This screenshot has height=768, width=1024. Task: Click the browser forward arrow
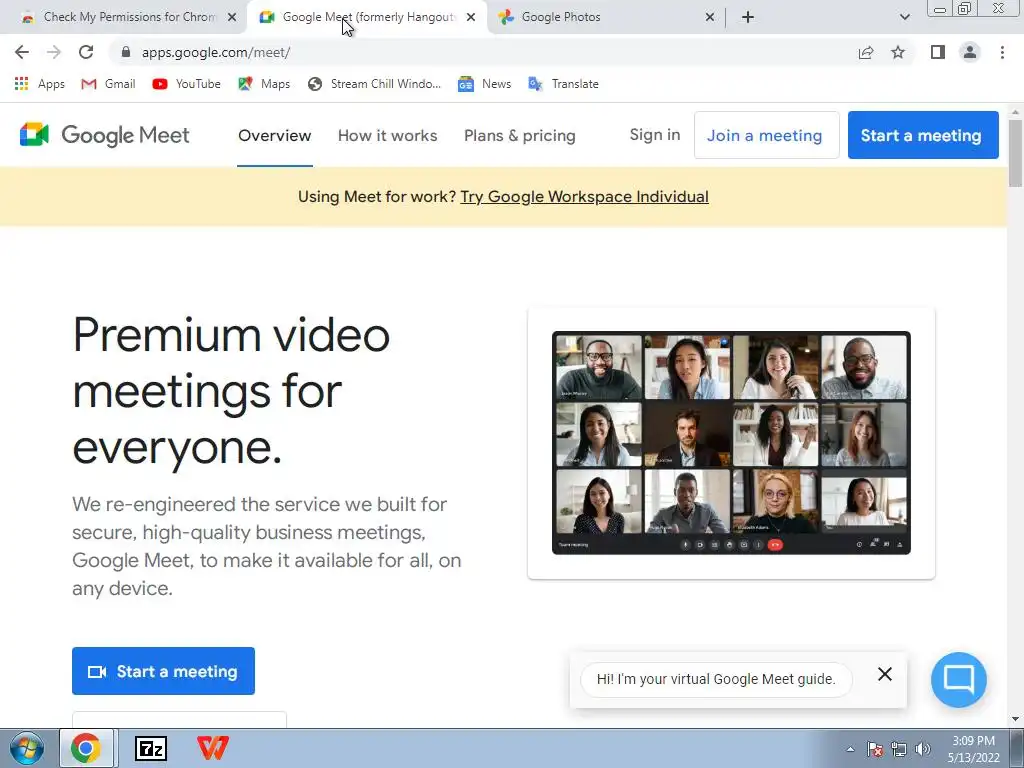(x=54, y=52)
